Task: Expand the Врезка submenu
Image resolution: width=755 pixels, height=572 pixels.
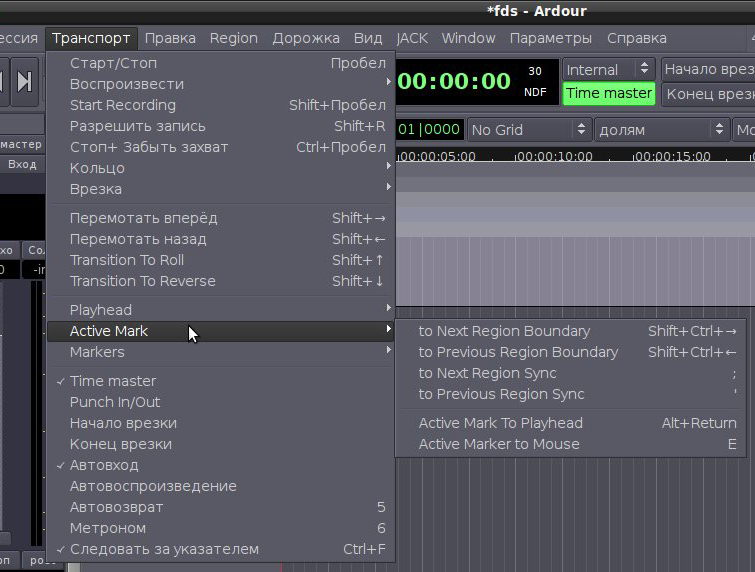Action: coord(221,189)
